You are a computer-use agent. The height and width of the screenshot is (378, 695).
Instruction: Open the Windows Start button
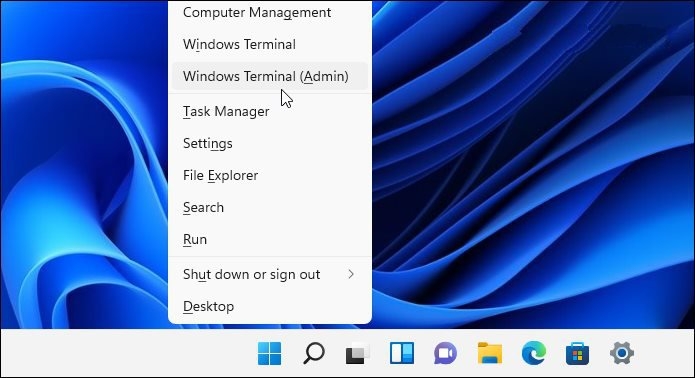click(269, 353)
